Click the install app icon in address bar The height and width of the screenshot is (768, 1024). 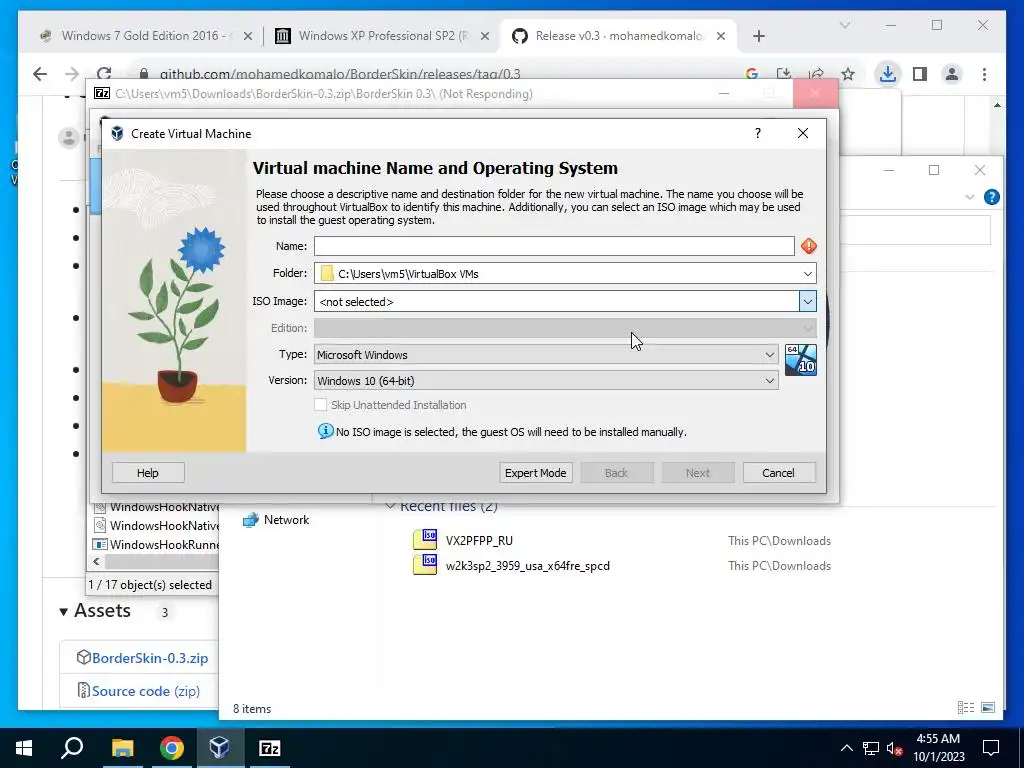coord(784,74)
